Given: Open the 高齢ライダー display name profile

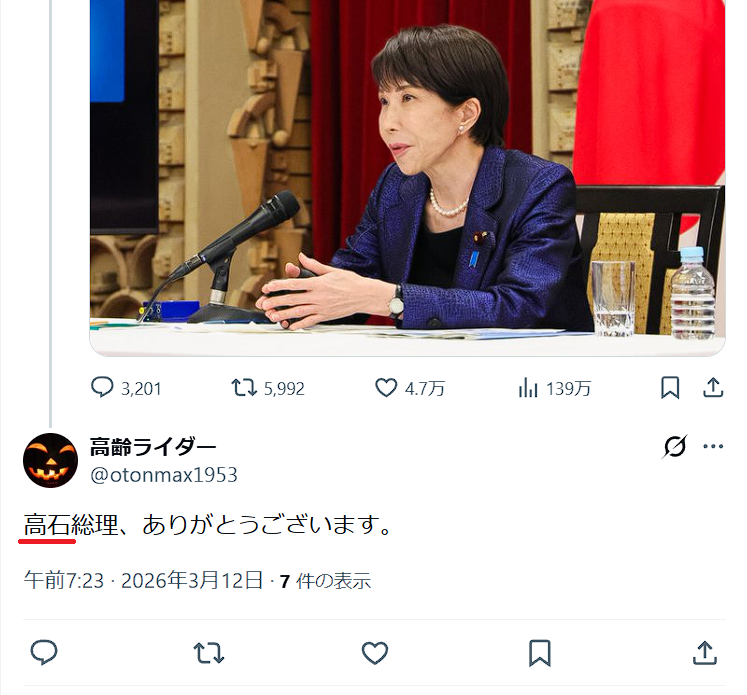Looking at the screenshot, I should click(x=153, y=447).
